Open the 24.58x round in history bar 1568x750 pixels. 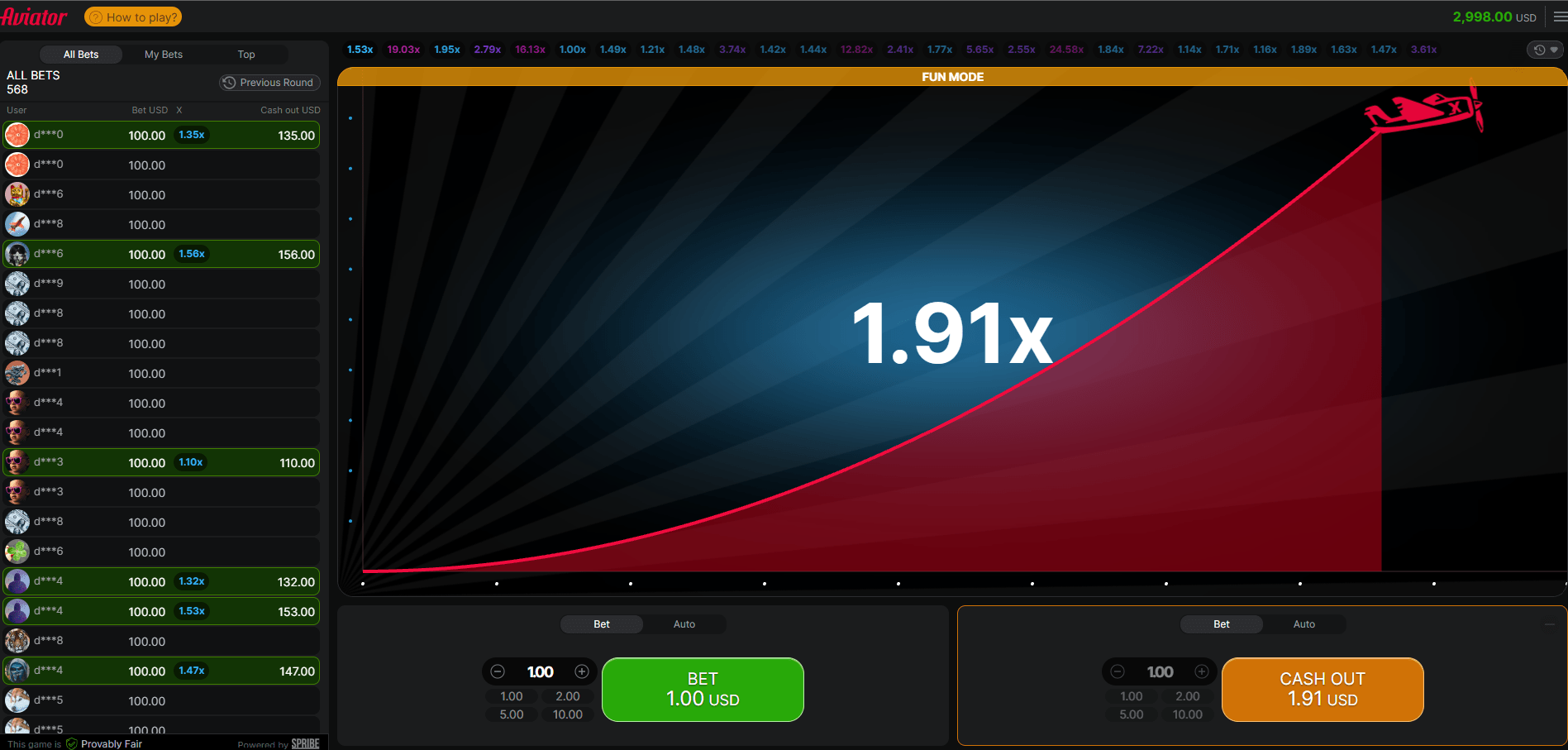click(x=1066, y=50)
